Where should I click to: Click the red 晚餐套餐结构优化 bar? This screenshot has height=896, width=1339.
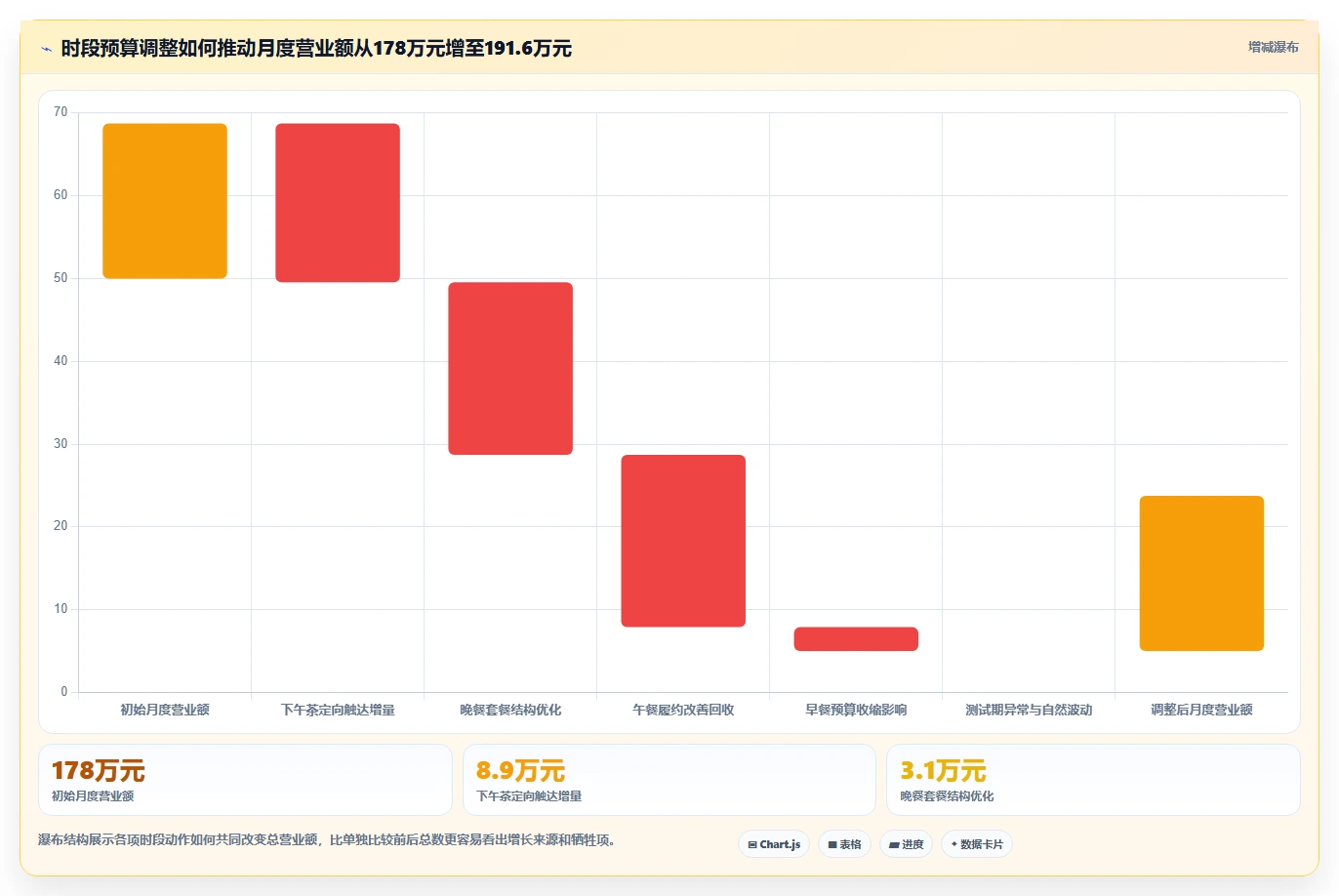tap(510, 369)
